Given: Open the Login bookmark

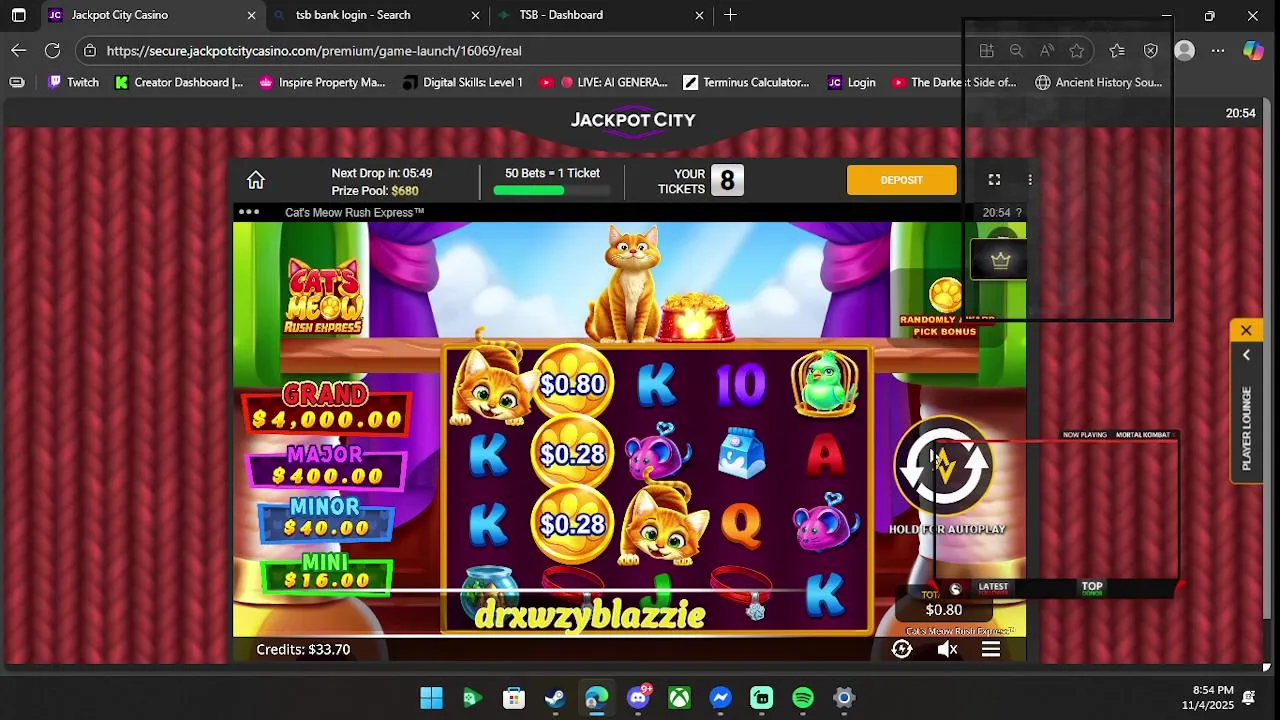Looking at the screenshot, I should 852,82.
